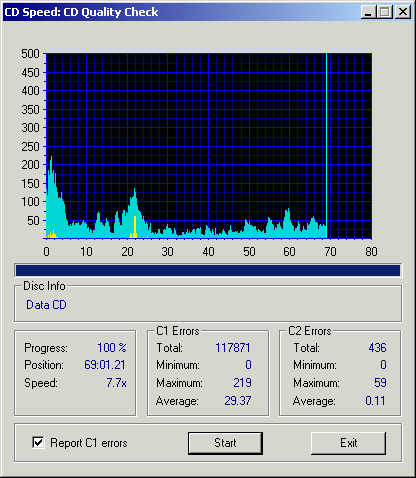Click the dark blue progress bar
Image resolution: width=416 pixels, height=478 pixels.
[208, 270]
